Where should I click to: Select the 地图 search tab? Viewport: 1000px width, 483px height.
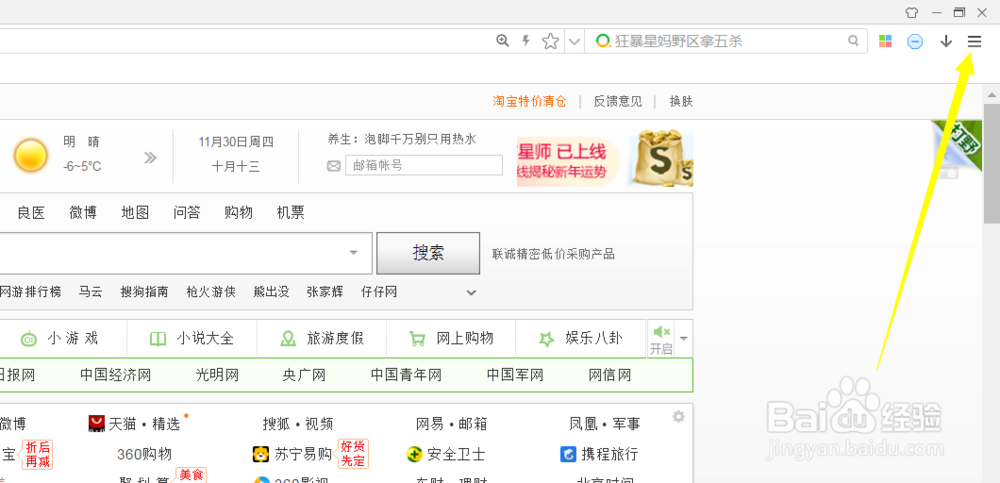pyautogui.click(x=135, y=213)
